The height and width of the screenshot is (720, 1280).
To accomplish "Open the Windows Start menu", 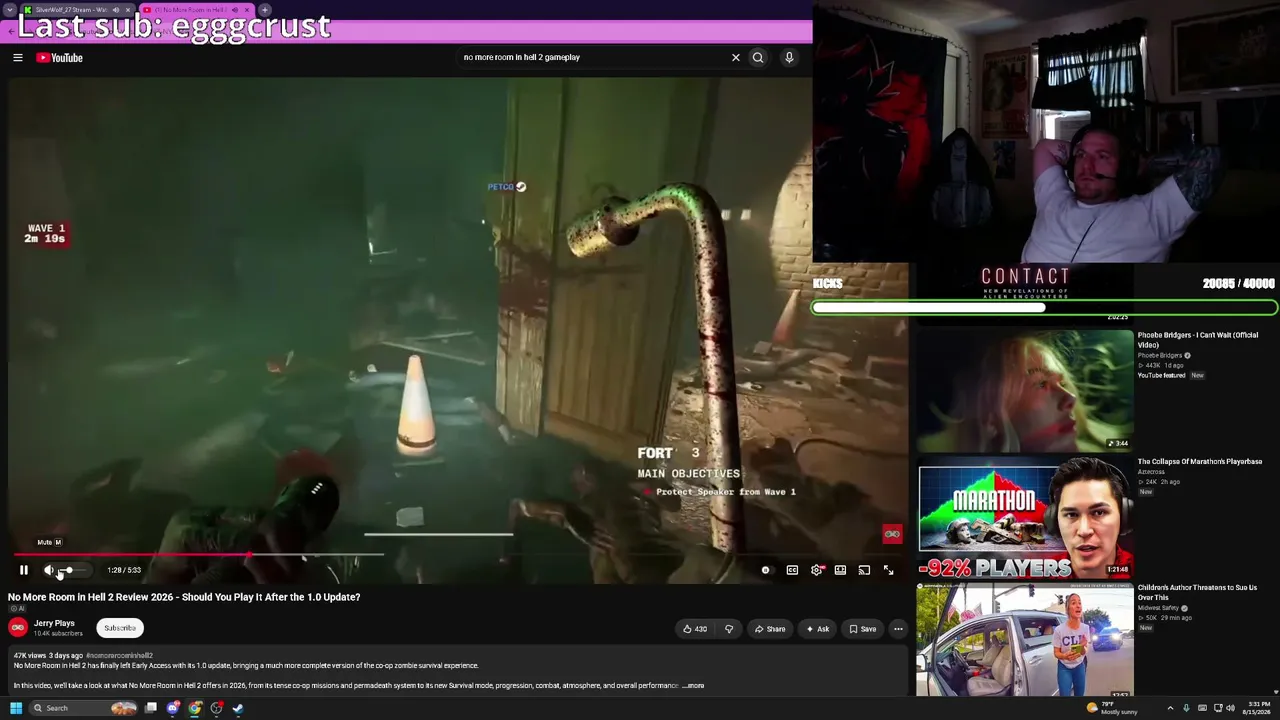I will (x=15, y=708).
